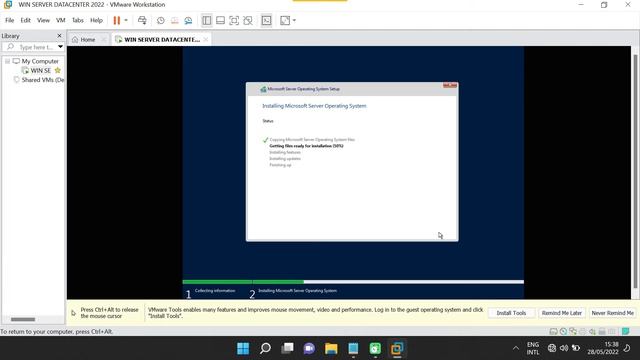Open the power options dropdown arrow beside pause
The height and width of the screenshot is (360, 640).
(126, 20)
